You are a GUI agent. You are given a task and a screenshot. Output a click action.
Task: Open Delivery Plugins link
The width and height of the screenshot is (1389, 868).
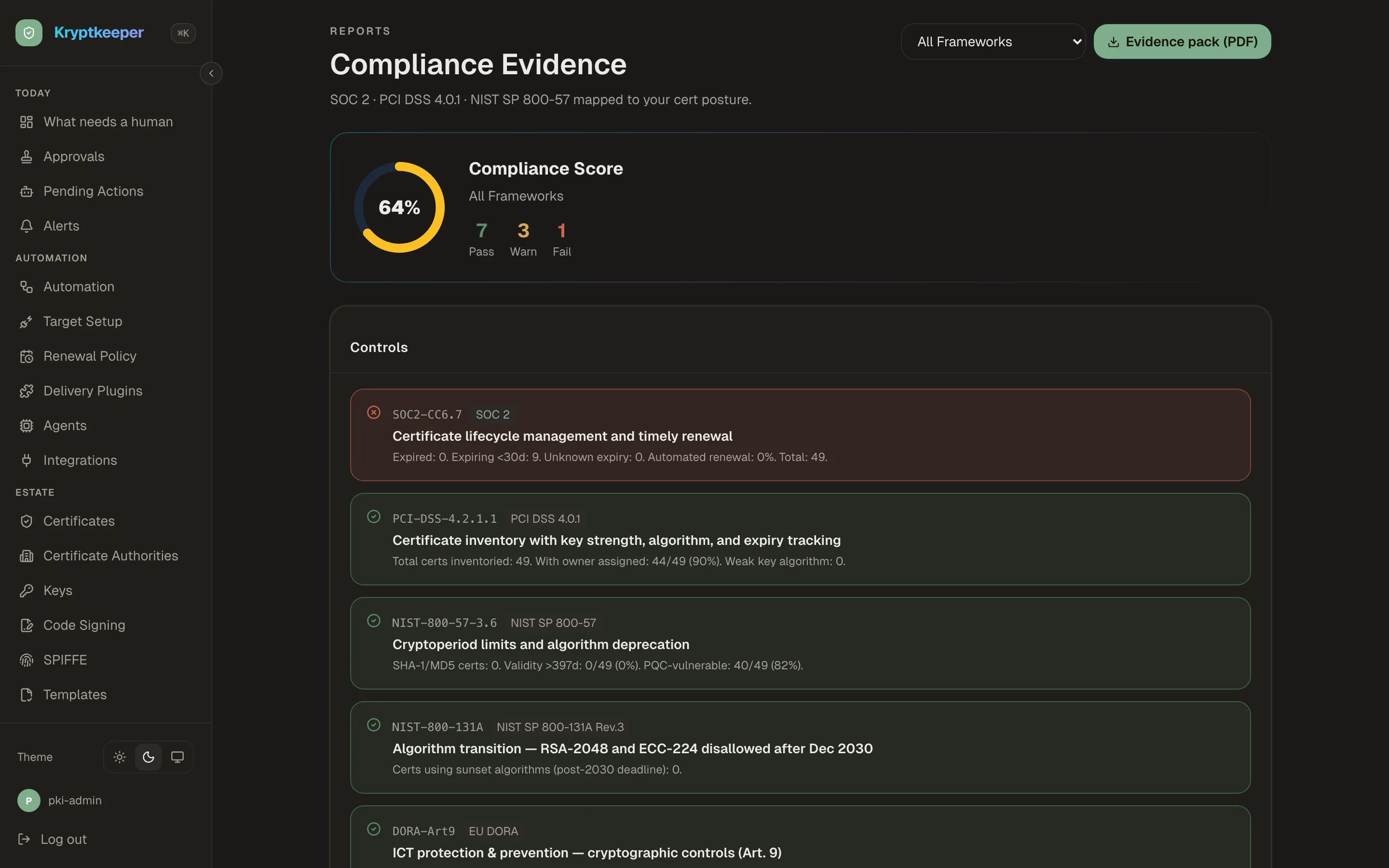(x=106, y=391)
